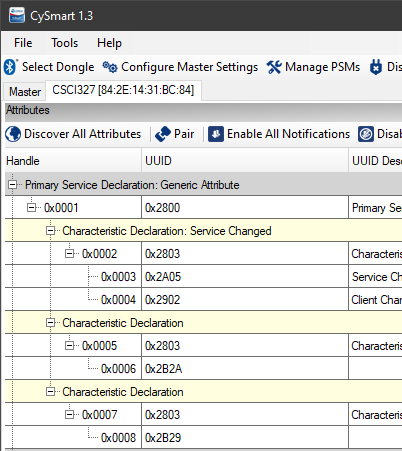Click the Disconnect plug icon
This screenshot has width=402, height=451.
pos(376,67)
